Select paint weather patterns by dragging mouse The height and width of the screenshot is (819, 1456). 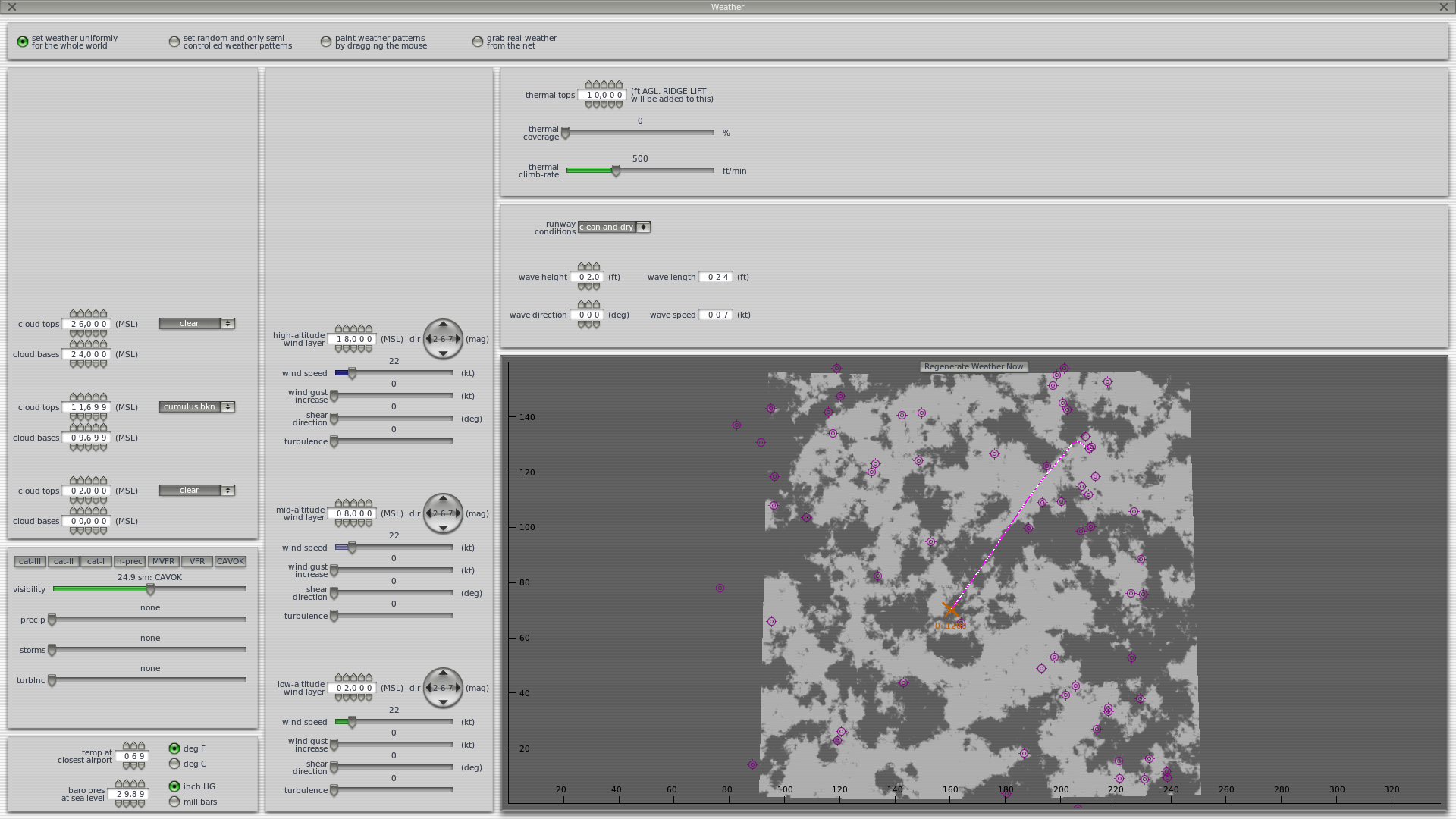tap(326, 42)
